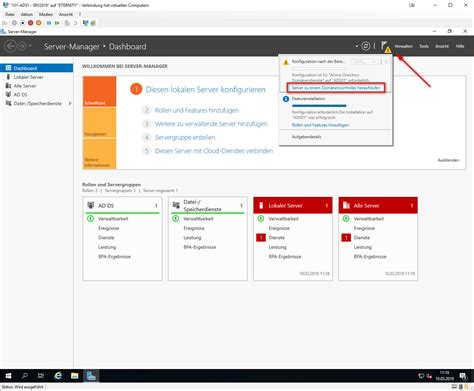
Task: Click 'Diesen Server mit Cloud-Diensten verbinden'
Action: (214, 151)
